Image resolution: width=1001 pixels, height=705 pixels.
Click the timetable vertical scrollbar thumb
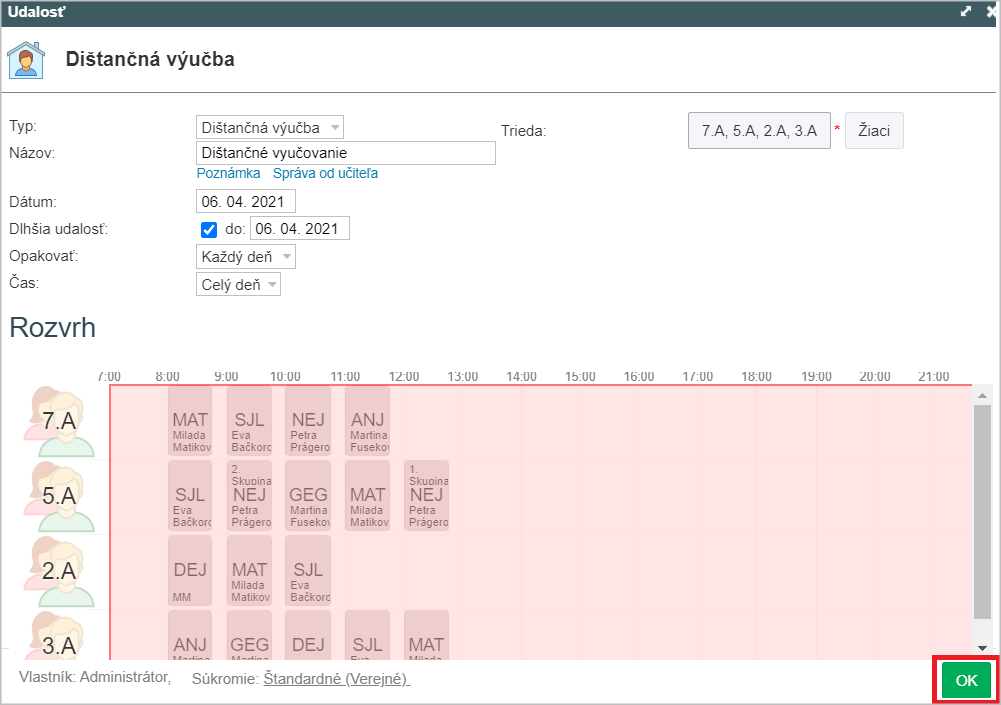[x=982, y=511]
